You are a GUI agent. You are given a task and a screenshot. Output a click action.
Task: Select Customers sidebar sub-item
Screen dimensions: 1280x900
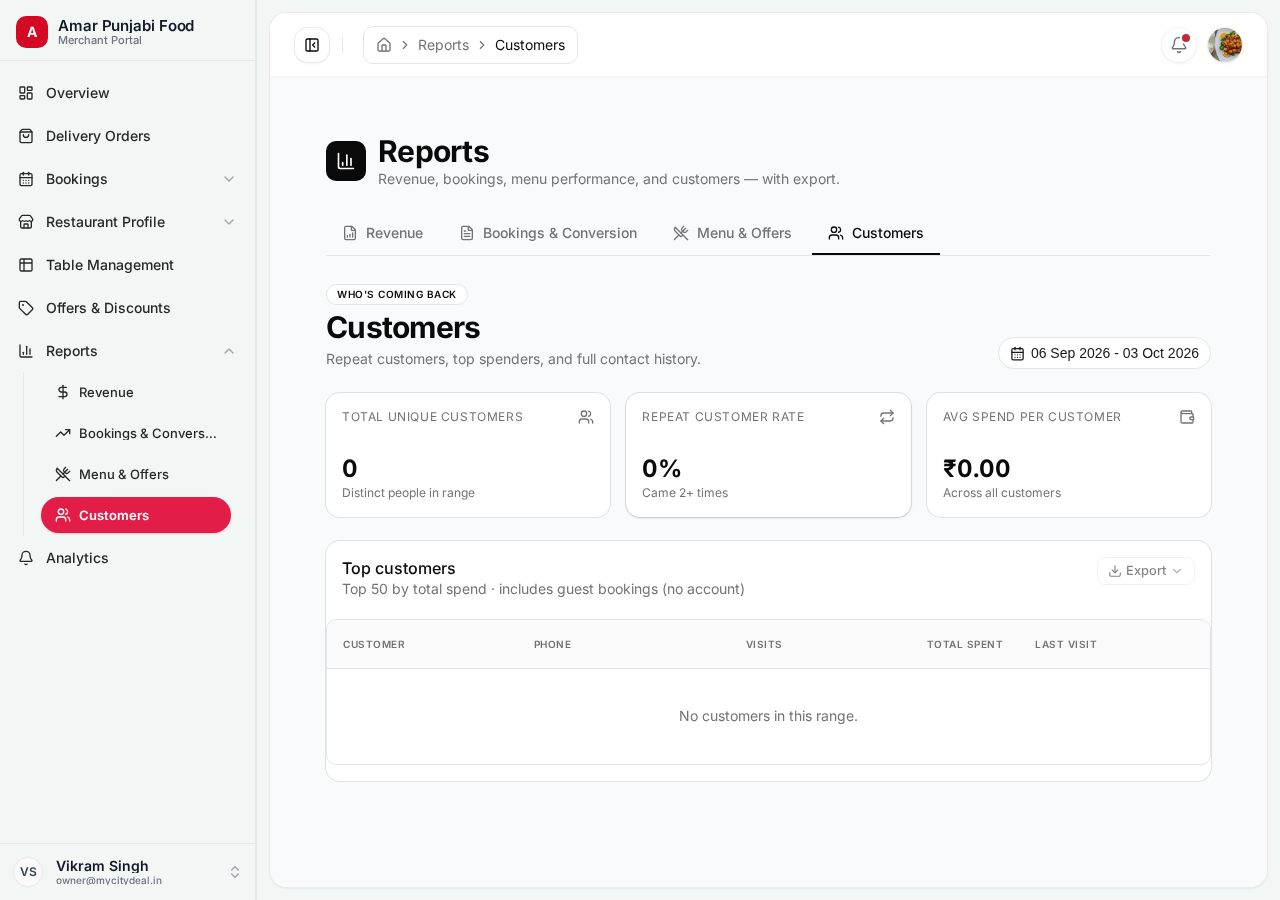click(136, 515)
